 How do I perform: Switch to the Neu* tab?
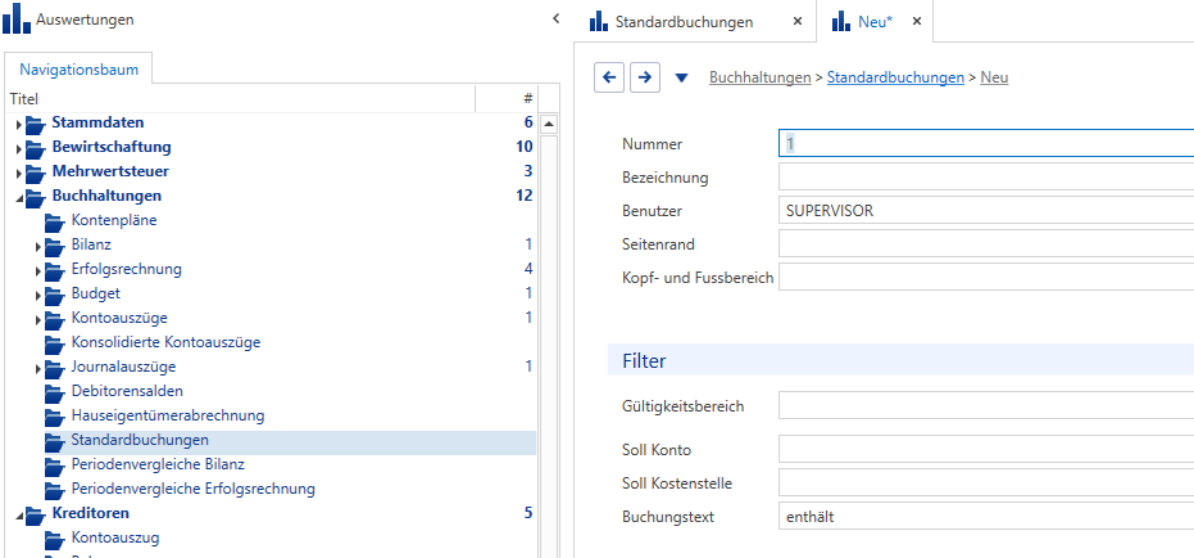pos(875,21)
